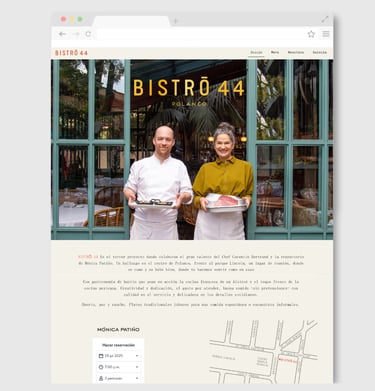Click the MÓNICA PATIÑO logo
The width and height of the screenshot is (375, 391).
click(x=118, y=330)
